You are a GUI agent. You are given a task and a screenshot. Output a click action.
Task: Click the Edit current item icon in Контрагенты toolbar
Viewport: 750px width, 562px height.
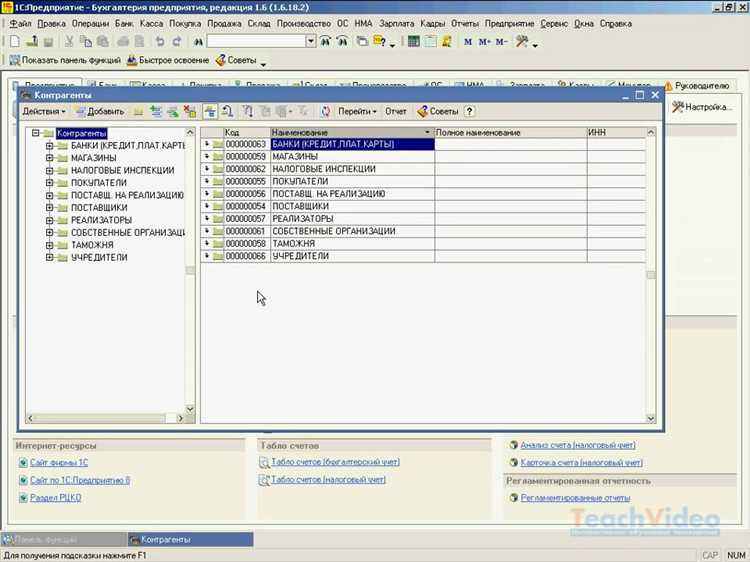173,111
